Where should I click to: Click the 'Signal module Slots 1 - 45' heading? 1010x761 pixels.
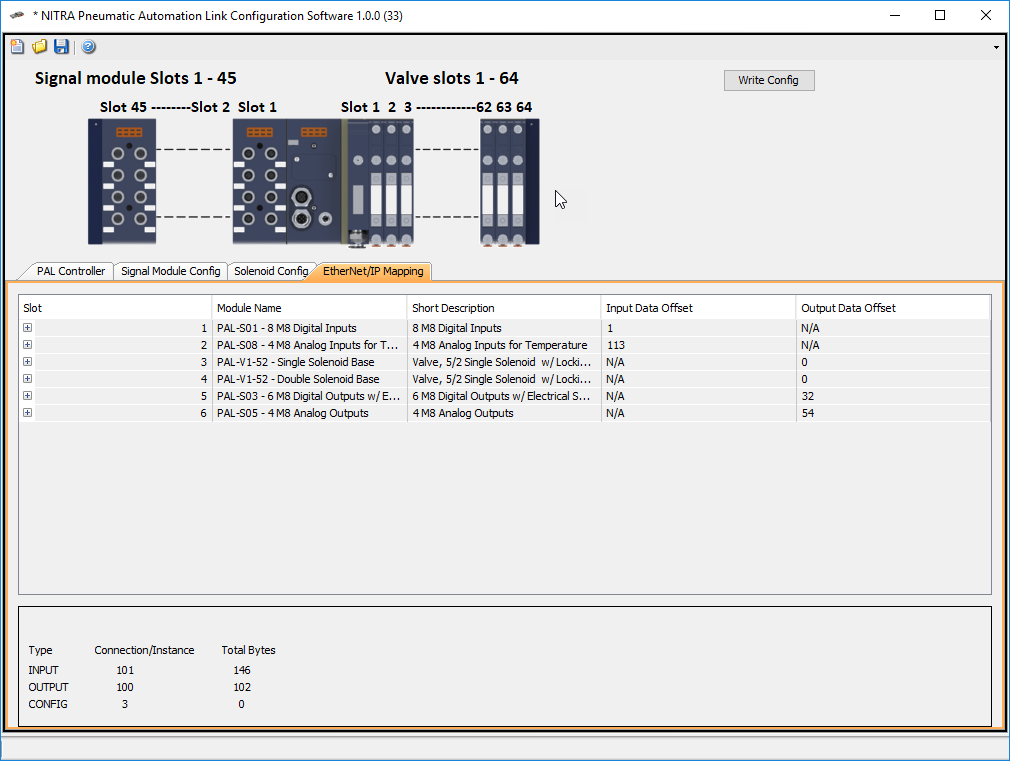click(x=135, y=78)
